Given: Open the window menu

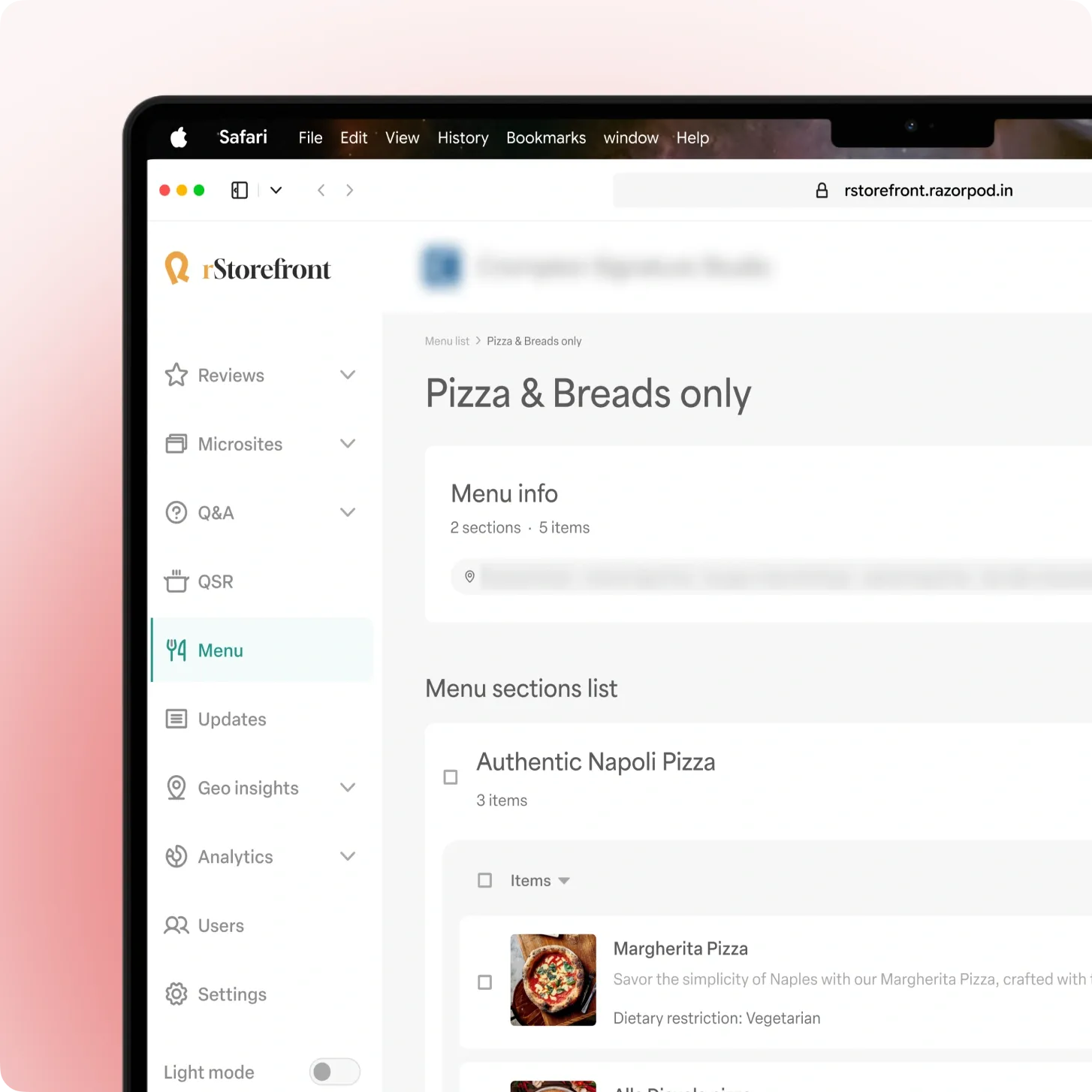Looking at the screenshot, I should point(631,137).
